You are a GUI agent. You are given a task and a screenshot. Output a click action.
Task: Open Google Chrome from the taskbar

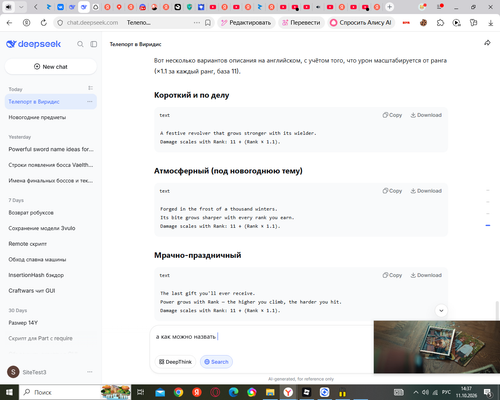(x=178, y=392)
